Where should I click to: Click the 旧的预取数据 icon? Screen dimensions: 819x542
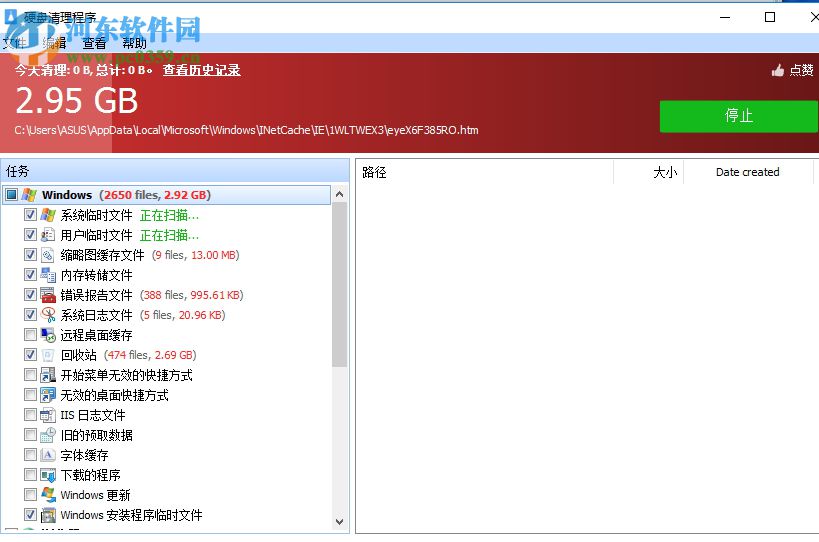point(48,435)
